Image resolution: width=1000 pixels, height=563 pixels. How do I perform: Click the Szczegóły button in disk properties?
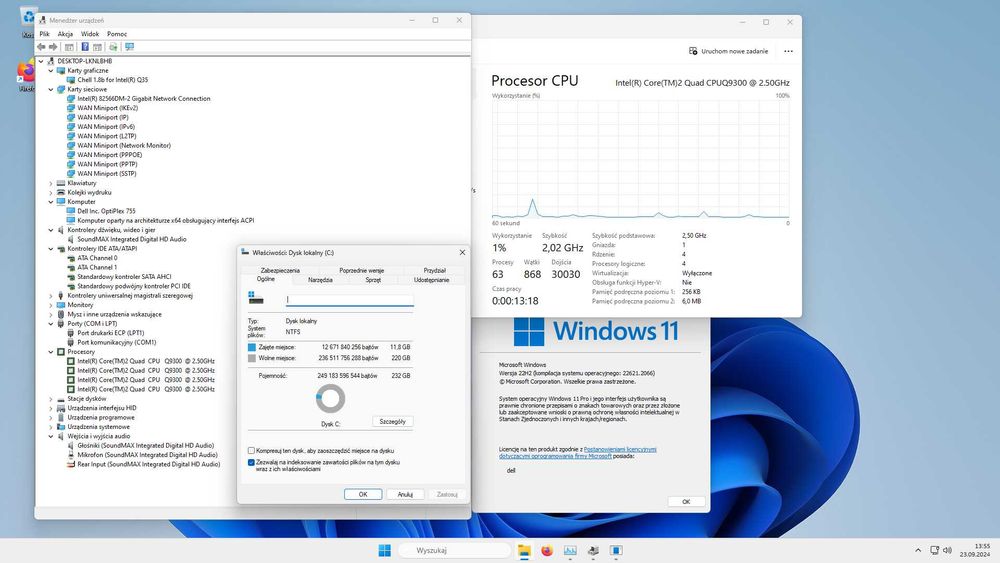point(392,421)
